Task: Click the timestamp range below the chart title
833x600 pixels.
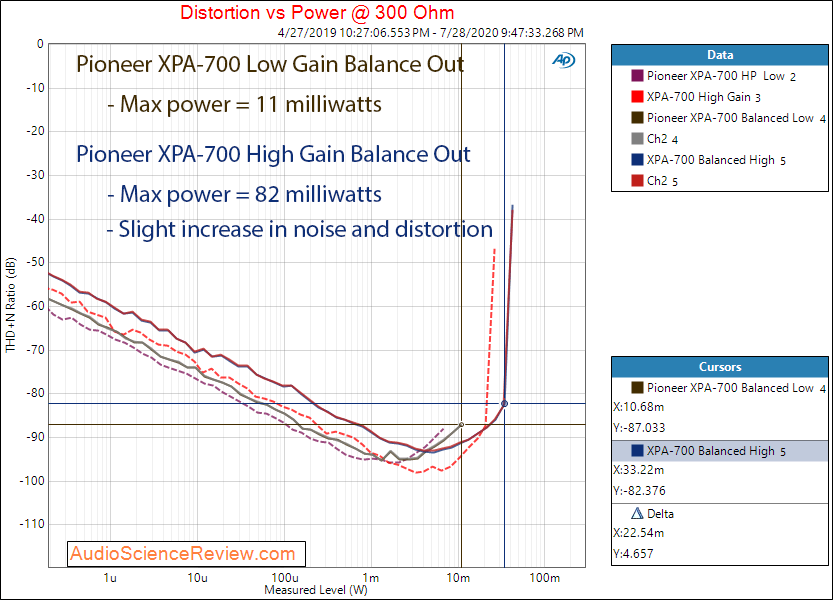Action: point(431,32)
